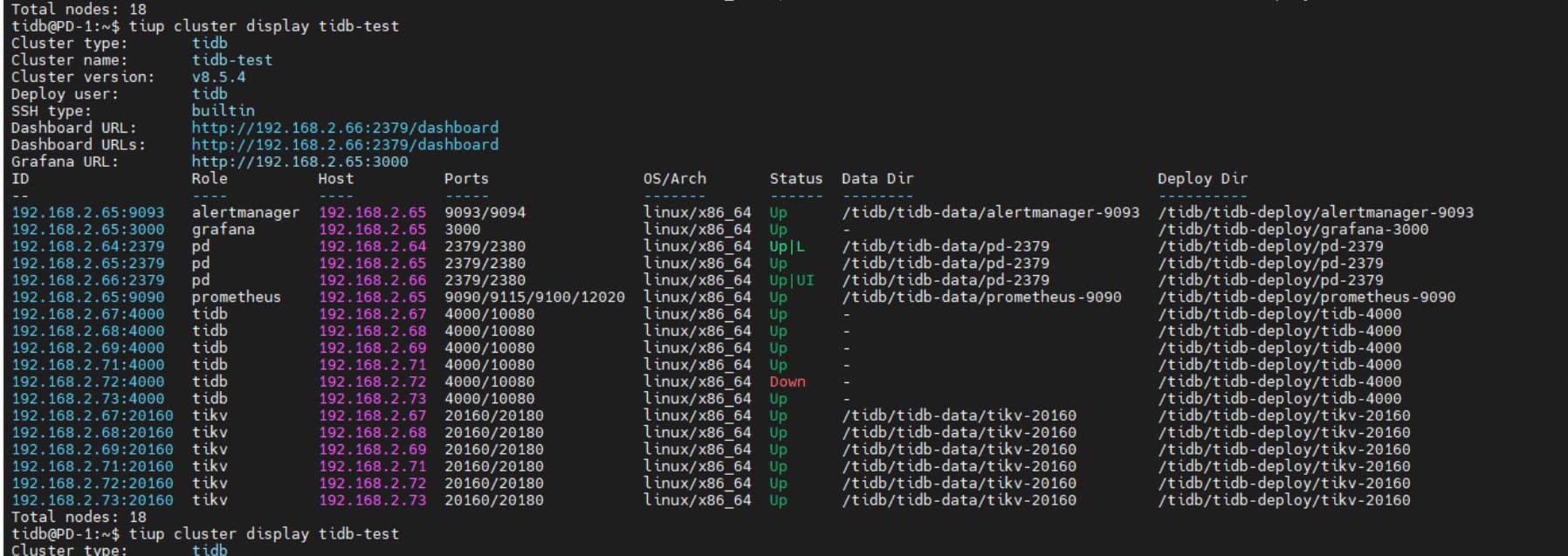Click the "Role" column header
Viewport: 1568px width, 556px height.
pos(210,179)
